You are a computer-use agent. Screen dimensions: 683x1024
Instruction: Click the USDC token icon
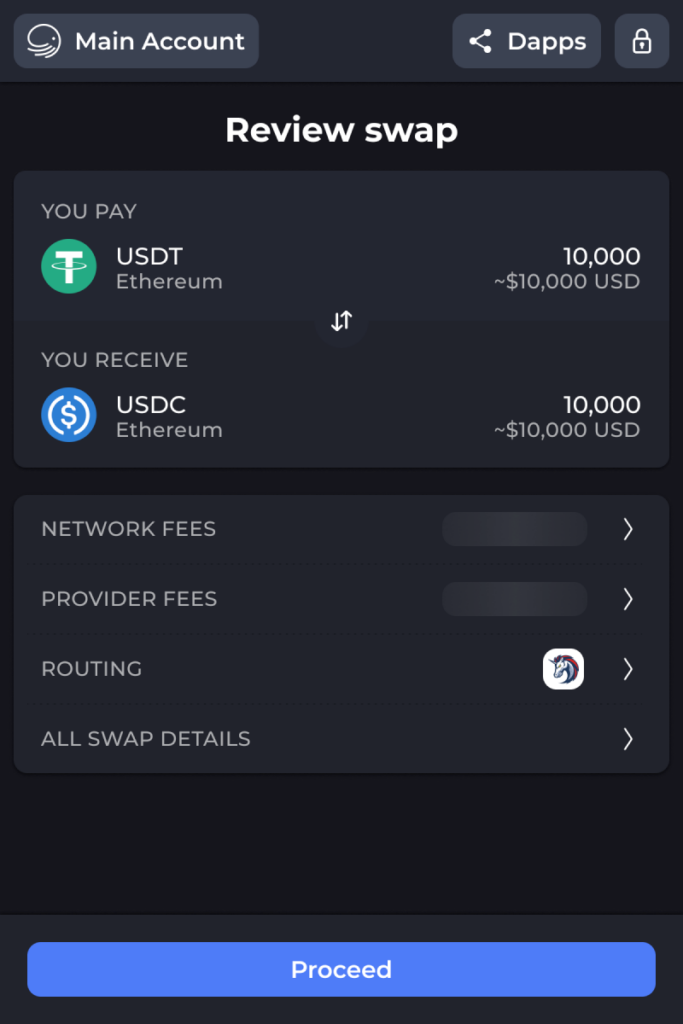tap(66, 414)
